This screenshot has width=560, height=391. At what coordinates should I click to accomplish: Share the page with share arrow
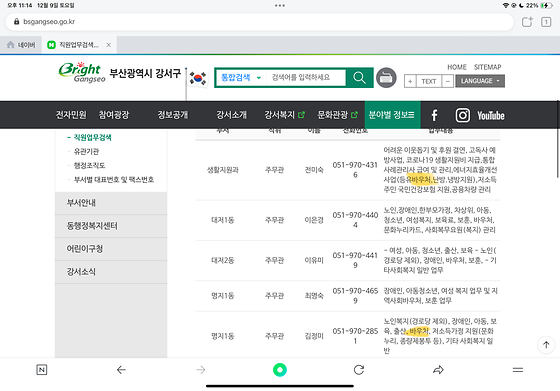point(438,370)
